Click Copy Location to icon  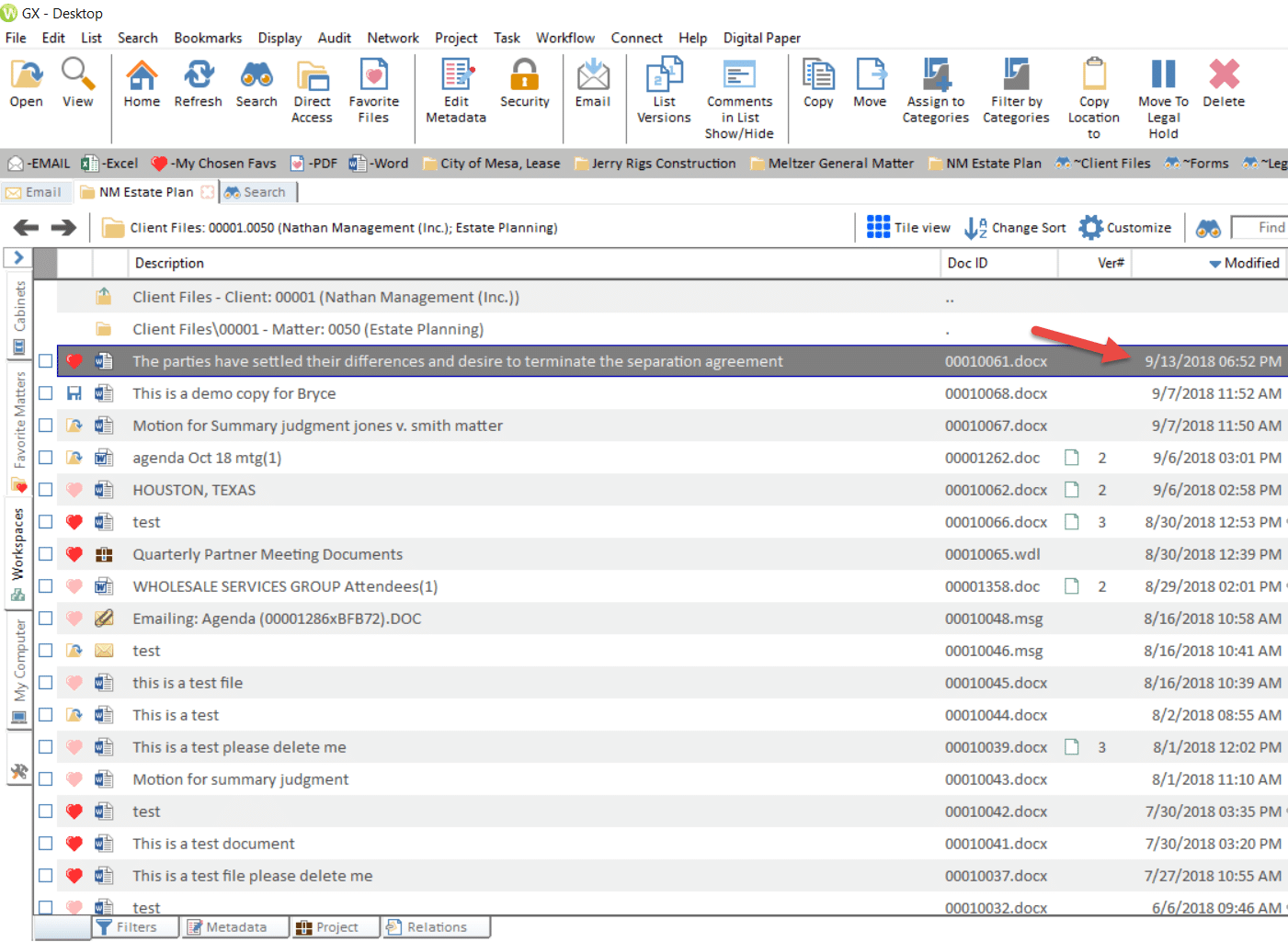pyautogui.click(x=1094, y=99)
